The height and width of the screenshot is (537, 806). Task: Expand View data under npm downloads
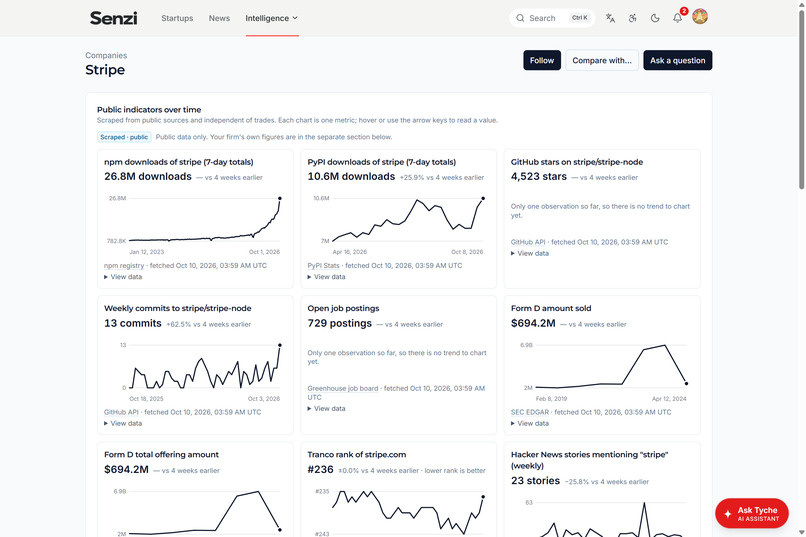[x=123, y=277]
